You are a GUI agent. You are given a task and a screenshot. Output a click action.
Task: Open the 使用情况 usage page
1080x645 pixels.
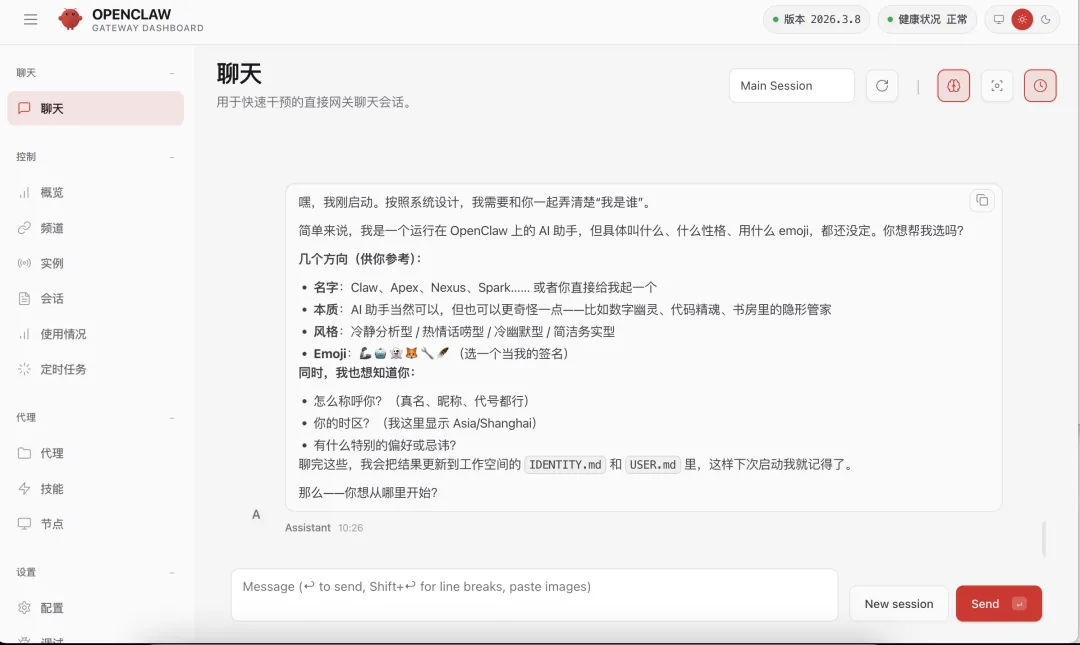[x=96, y=334]
